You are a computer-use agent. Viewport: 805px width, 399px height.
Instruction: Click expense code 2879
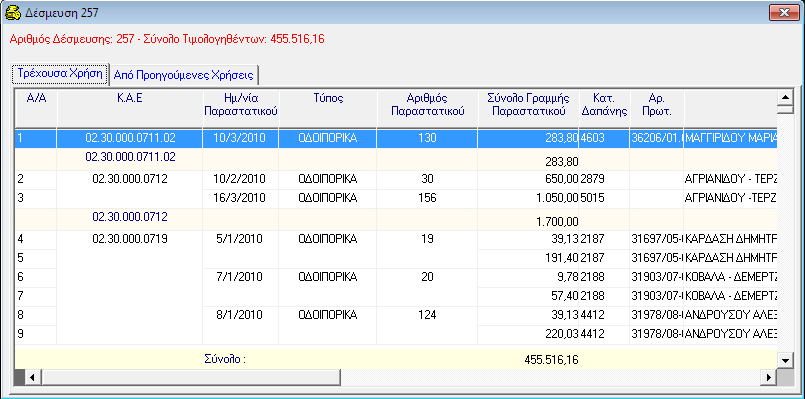[592, 179]
